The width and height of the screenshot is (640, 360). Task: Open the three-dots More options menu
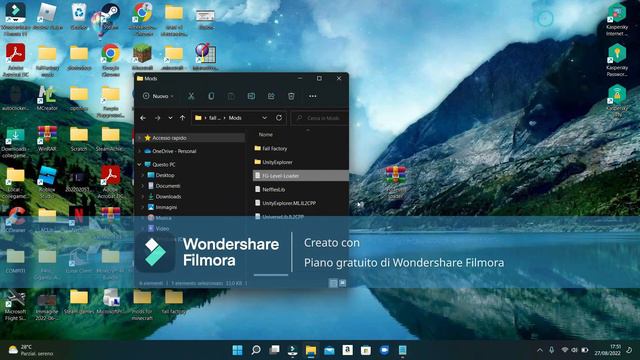click(x=313, y=96)
